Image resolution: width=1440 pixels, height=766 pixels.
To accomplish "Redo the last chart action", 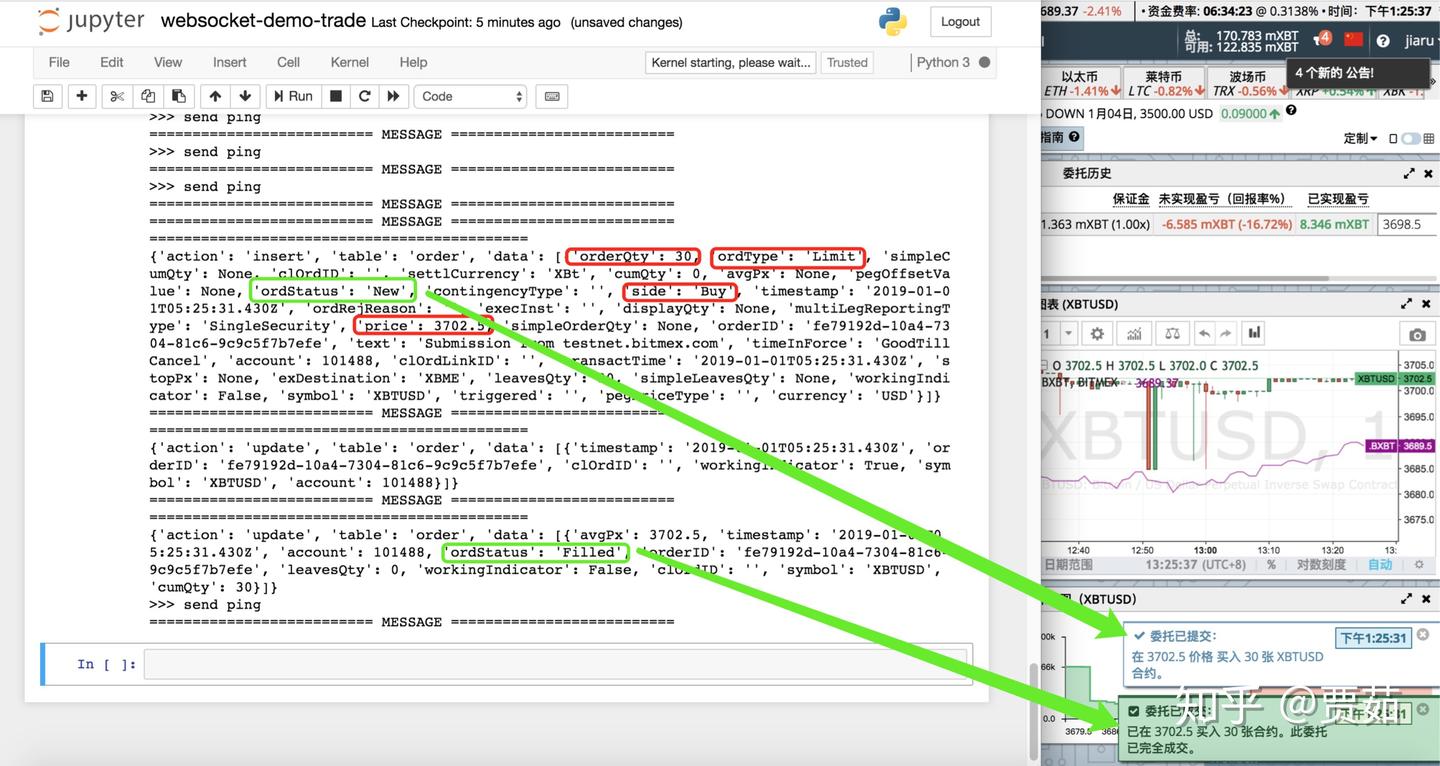I will tap(1225, 333).
